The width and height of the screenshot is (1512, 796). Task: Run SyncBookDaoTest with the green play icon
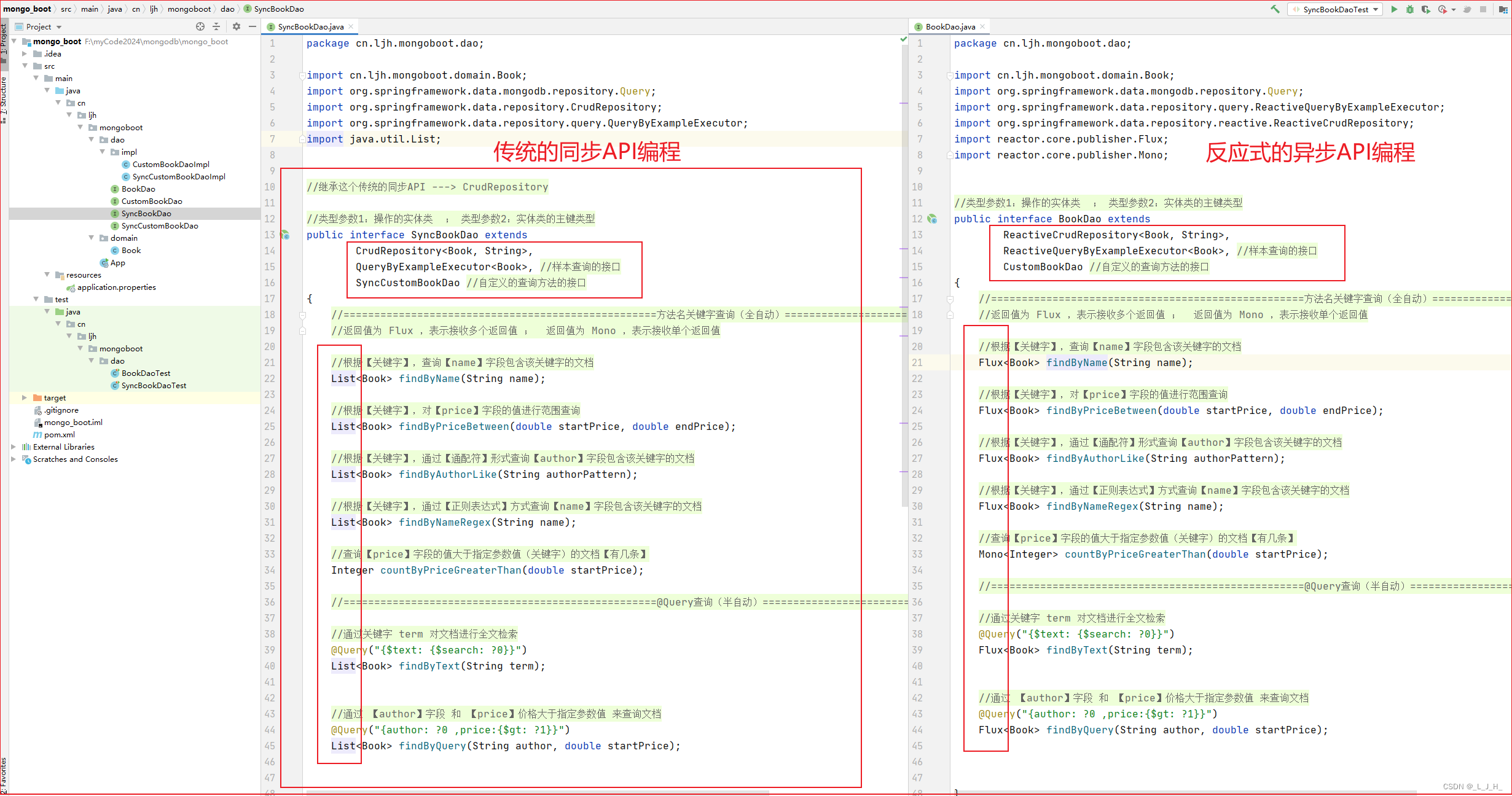coord(1394,9)
